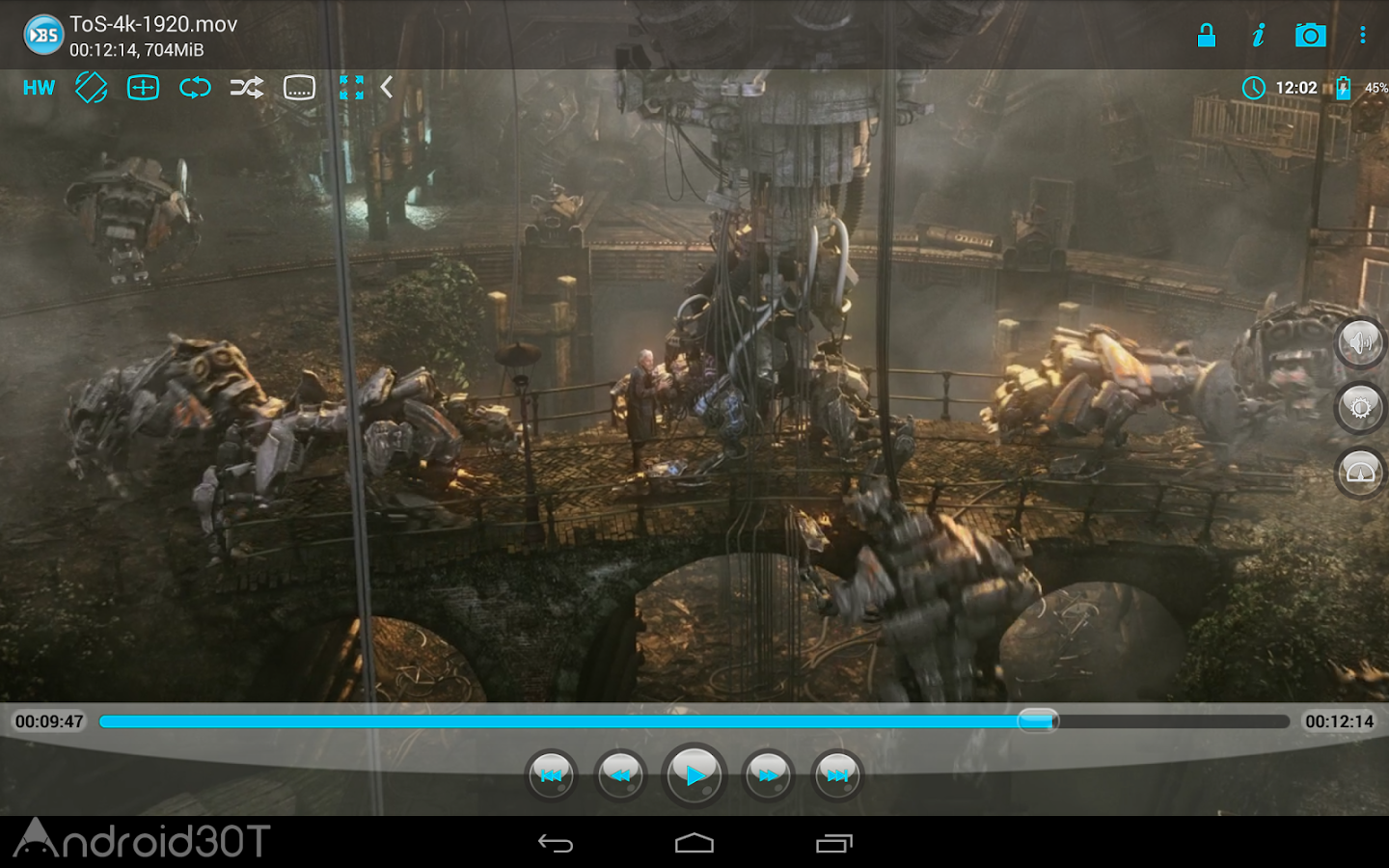The height and width of the screenshot is (868, 1389).
Task: Click total duration 00:12:14 label
Action: (1339, 721)
